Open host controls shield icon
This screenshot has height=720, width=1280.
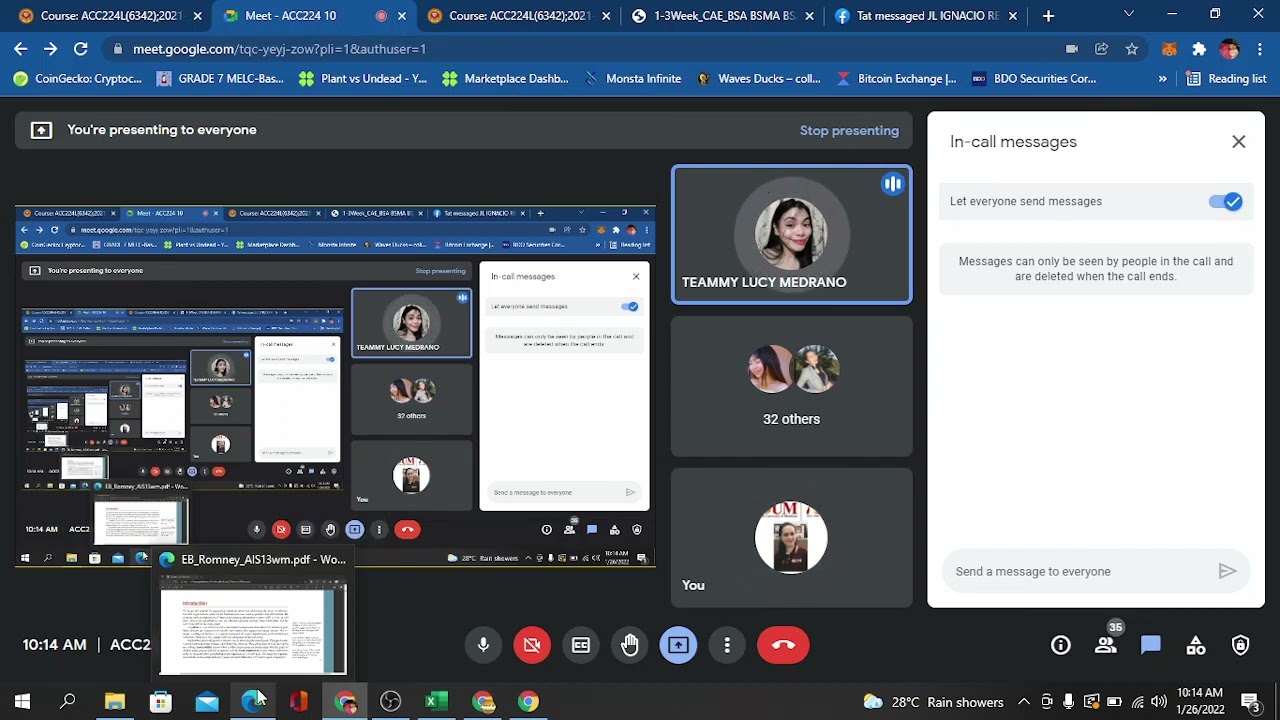tap(1241, 645)
